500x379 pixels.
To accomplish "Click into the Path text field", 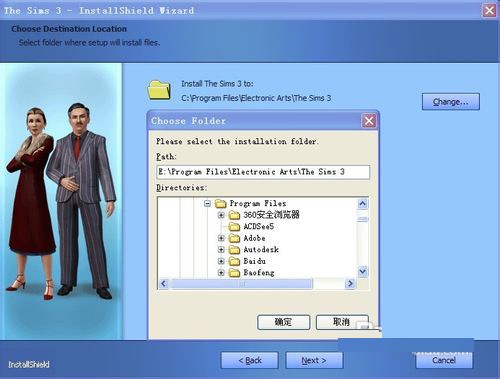I will click(x=263, y=172).
